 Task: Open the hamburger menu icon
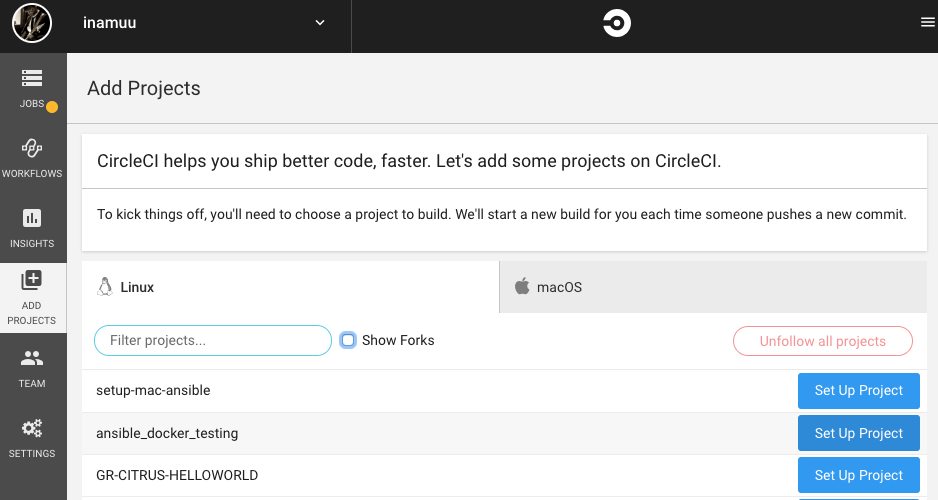(x=927, y=23)
